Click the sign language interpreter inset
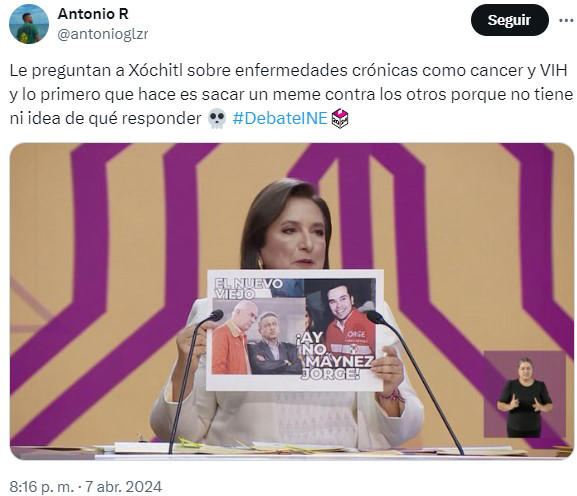 pyautogui.click(x=524, y=394)
